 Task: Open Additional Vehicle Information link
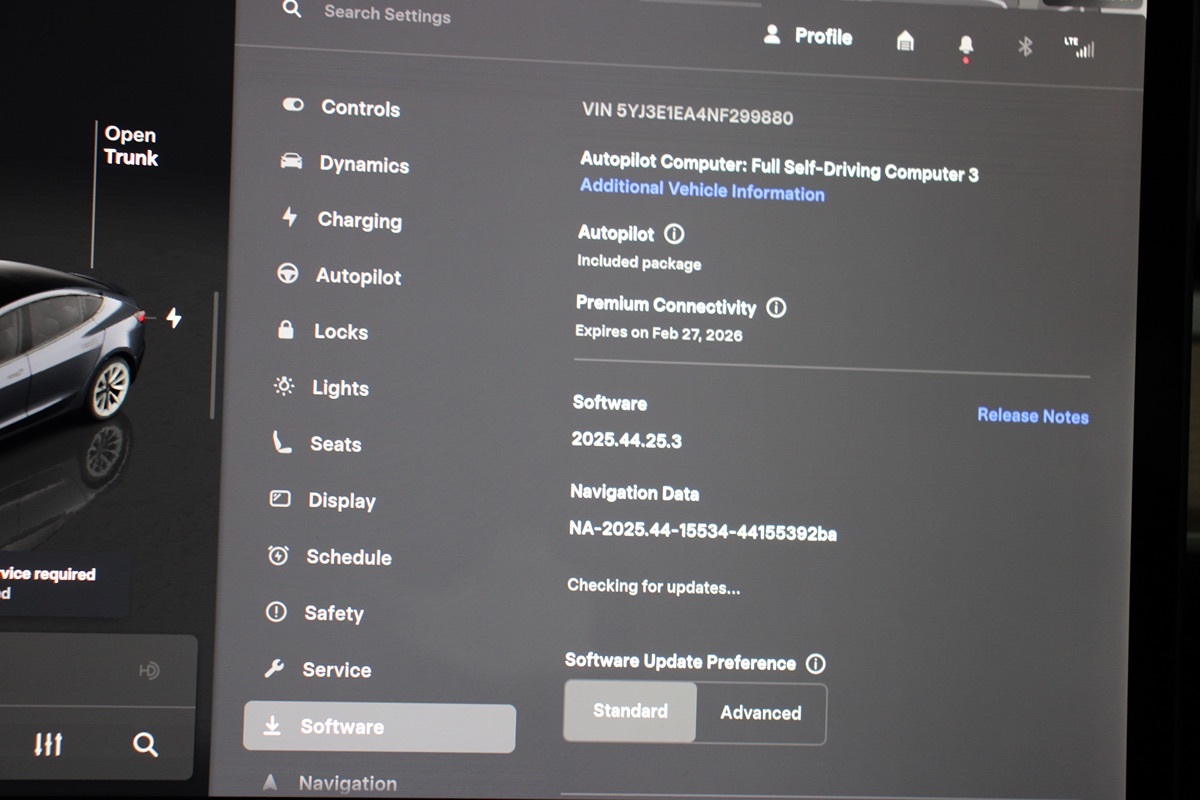coord(702,190)
